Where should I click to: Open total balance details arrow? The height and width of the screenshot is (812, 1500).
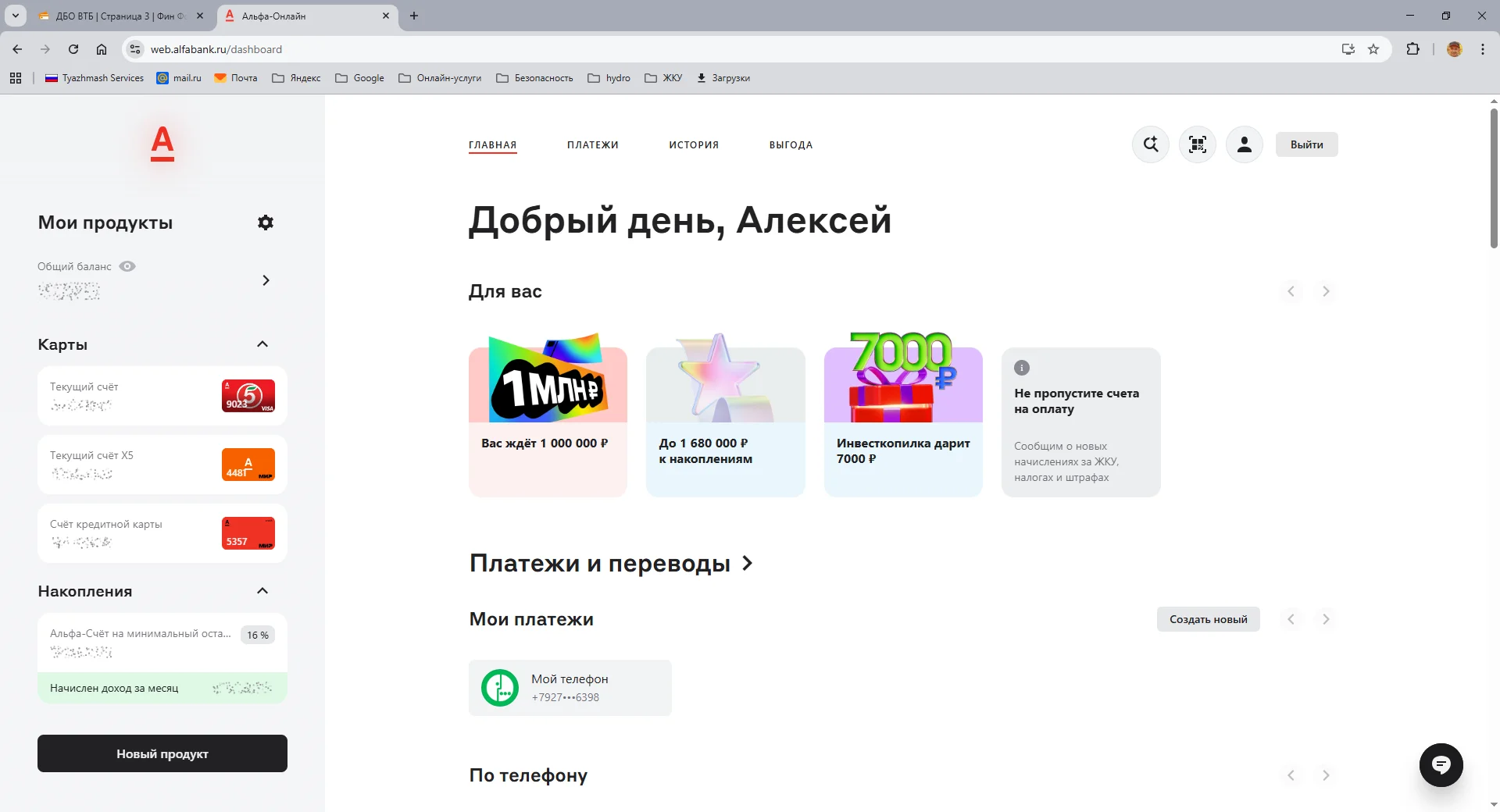266,280
